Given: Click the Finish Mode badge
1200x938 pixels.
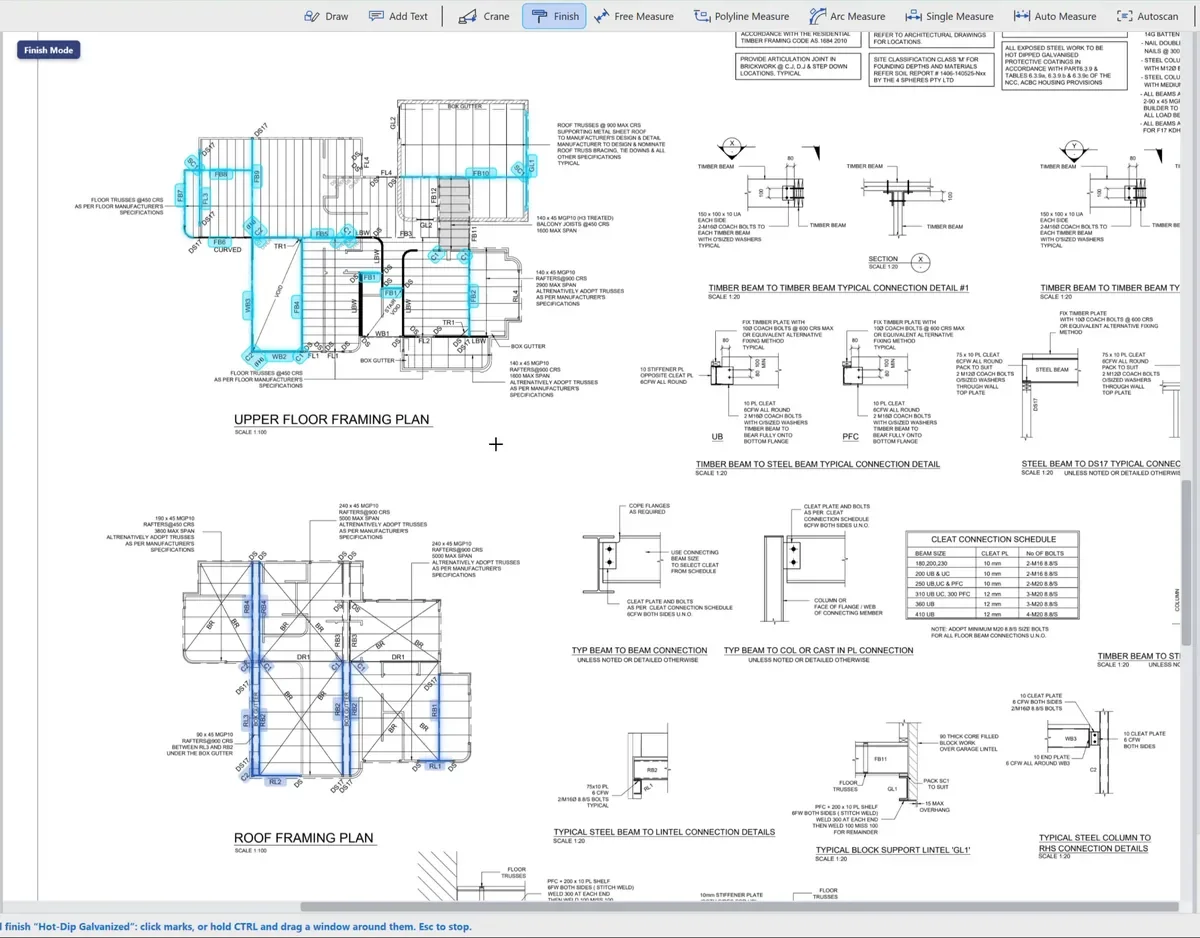Looking at the screenshot, I should tap(48, 50).
